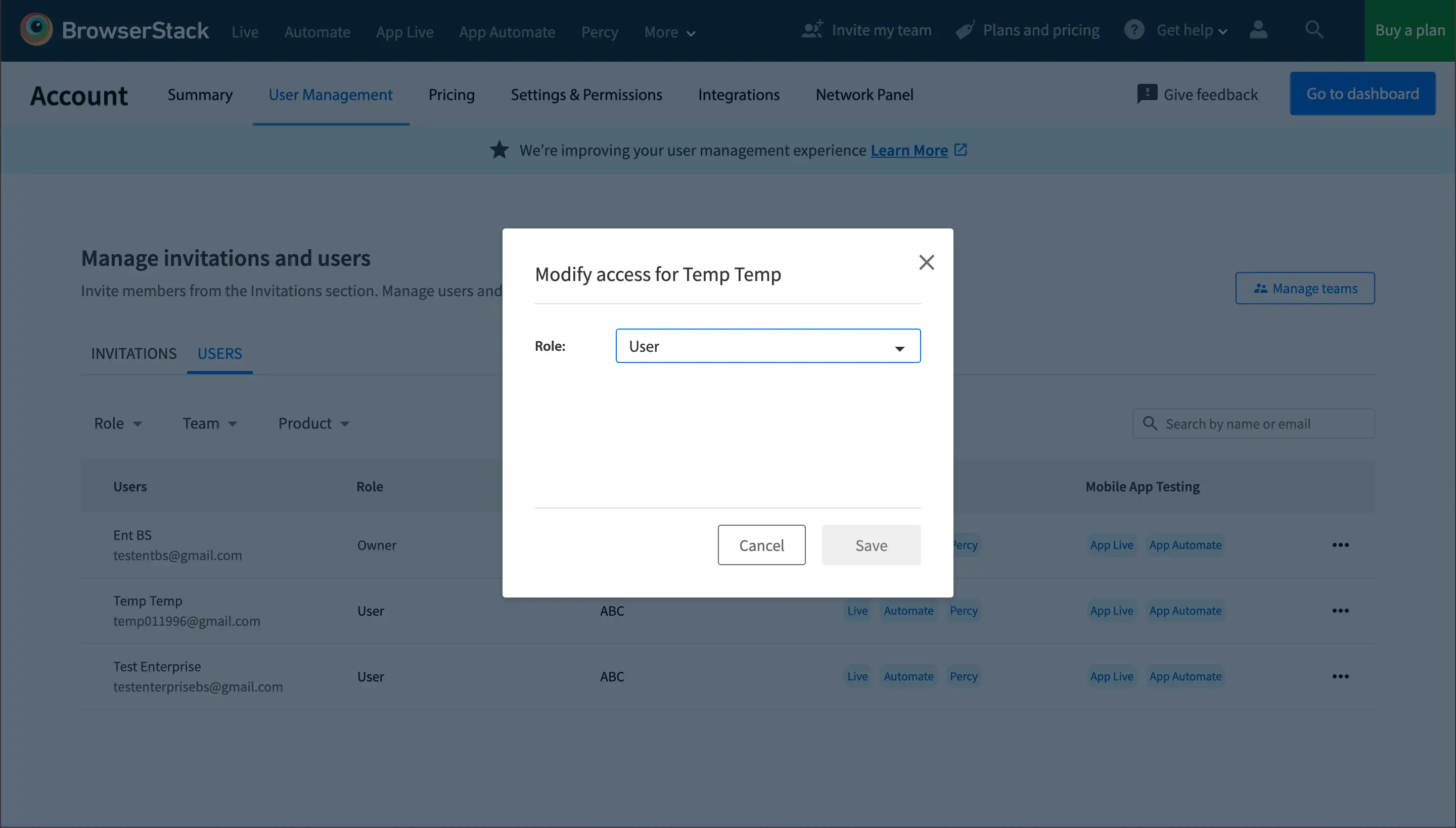
Task: Open three-dot menu for Test Enterprise row
Action: click(x=1340, y=676)
